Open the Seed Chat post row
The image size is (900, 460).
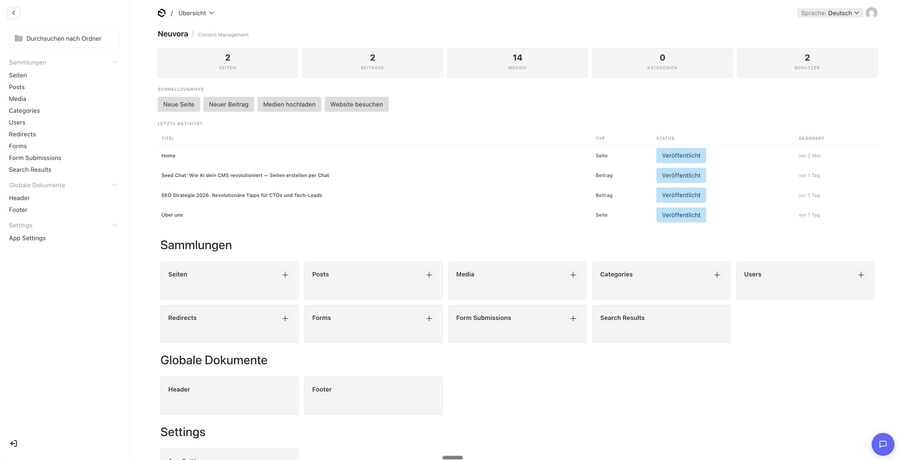coord(517,175)
